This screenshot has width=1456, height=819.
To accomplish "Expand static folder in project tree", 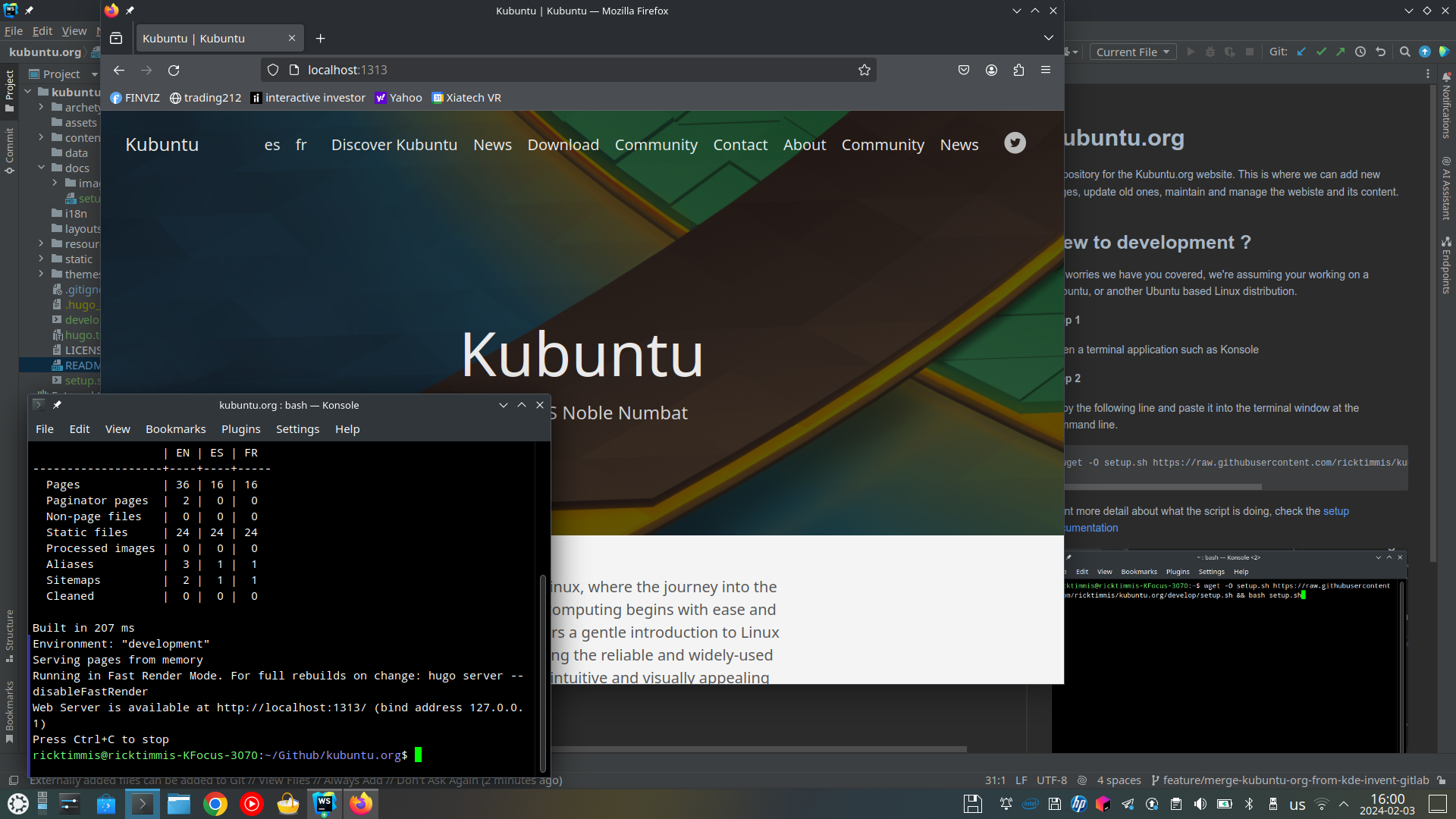I will coord(41,259).
